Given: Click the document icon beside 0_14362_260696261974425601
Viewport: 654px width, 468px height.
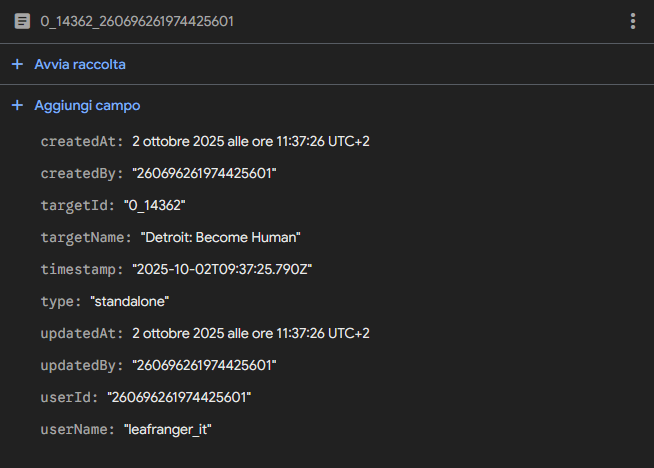Looking at the screenshot, I should click(22, 21).
